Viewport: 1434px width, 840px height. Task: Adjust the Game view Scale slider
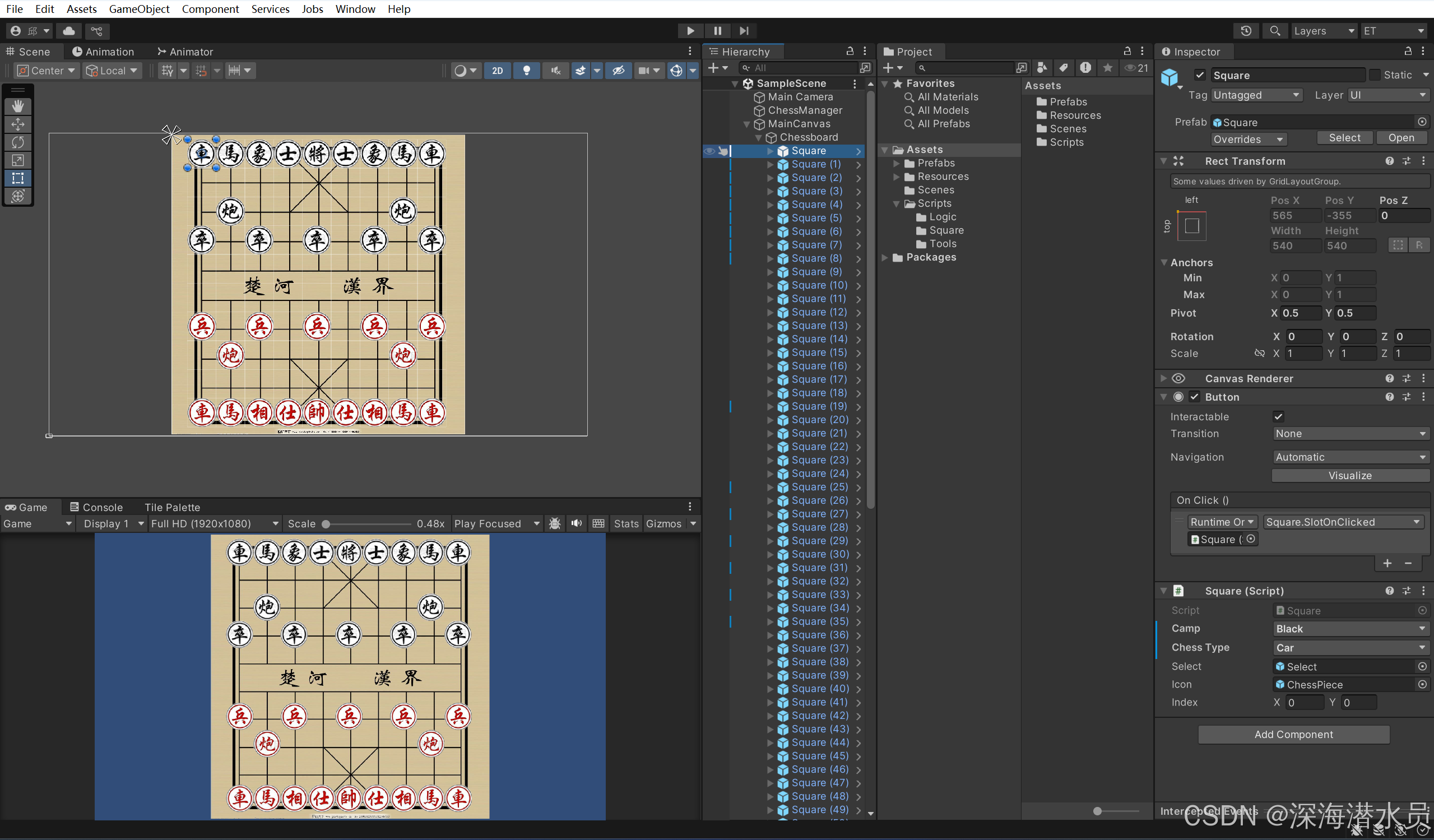(x=326, y=523)
